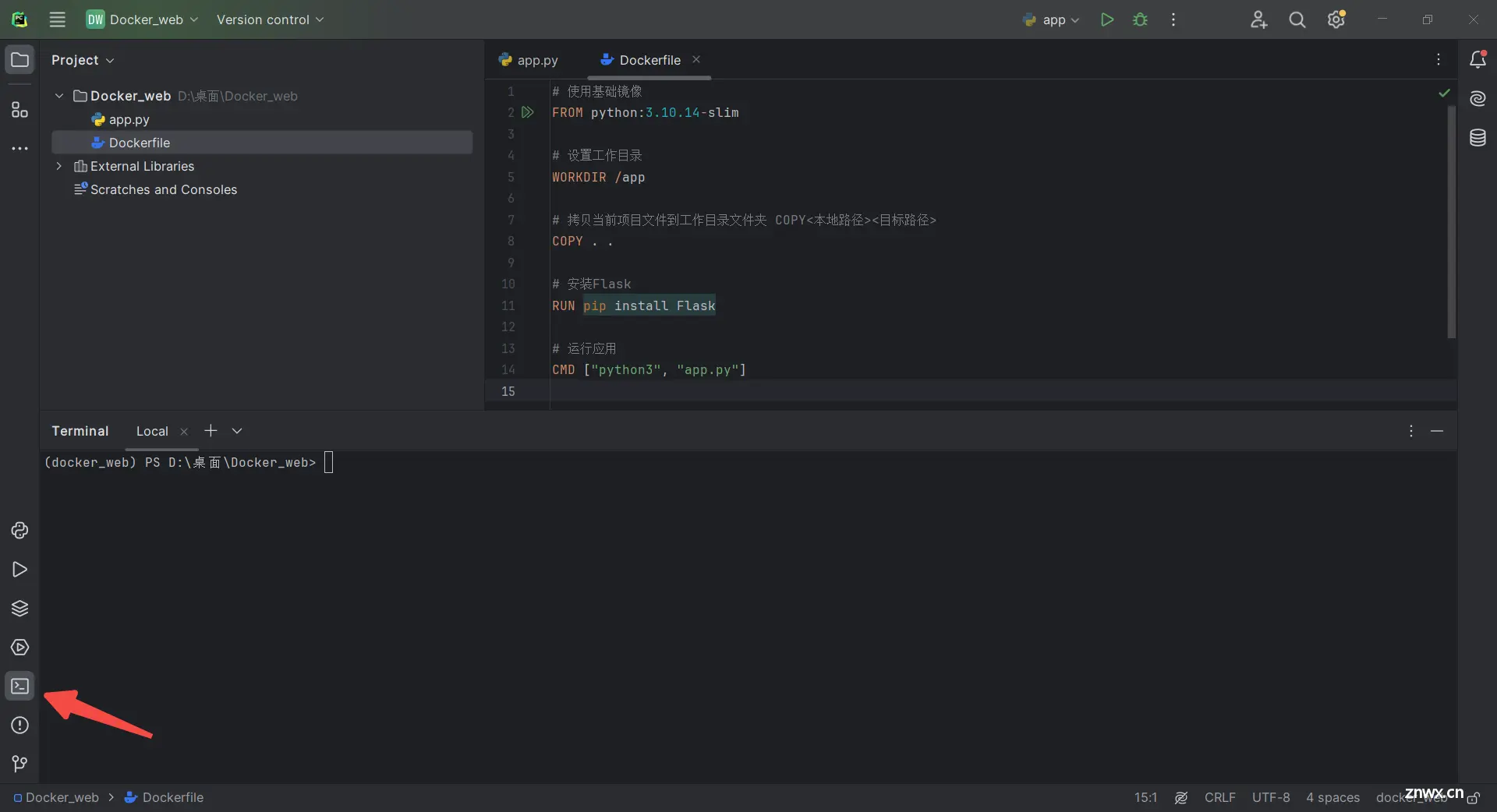Click the CMD python3 app.py line

coord(649,369)
